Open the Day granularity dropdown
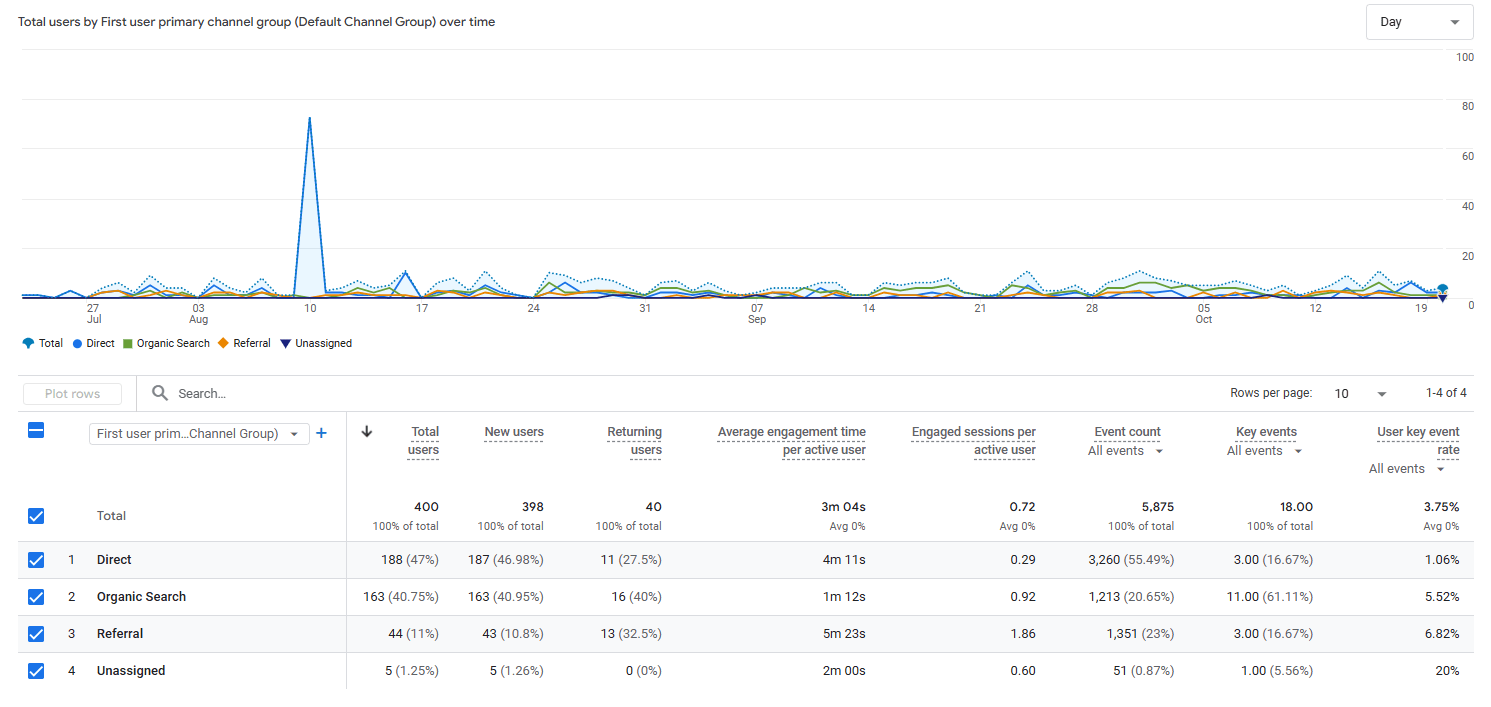The width and height of the screenshot is (1491, 707). tap(1419, 22)
